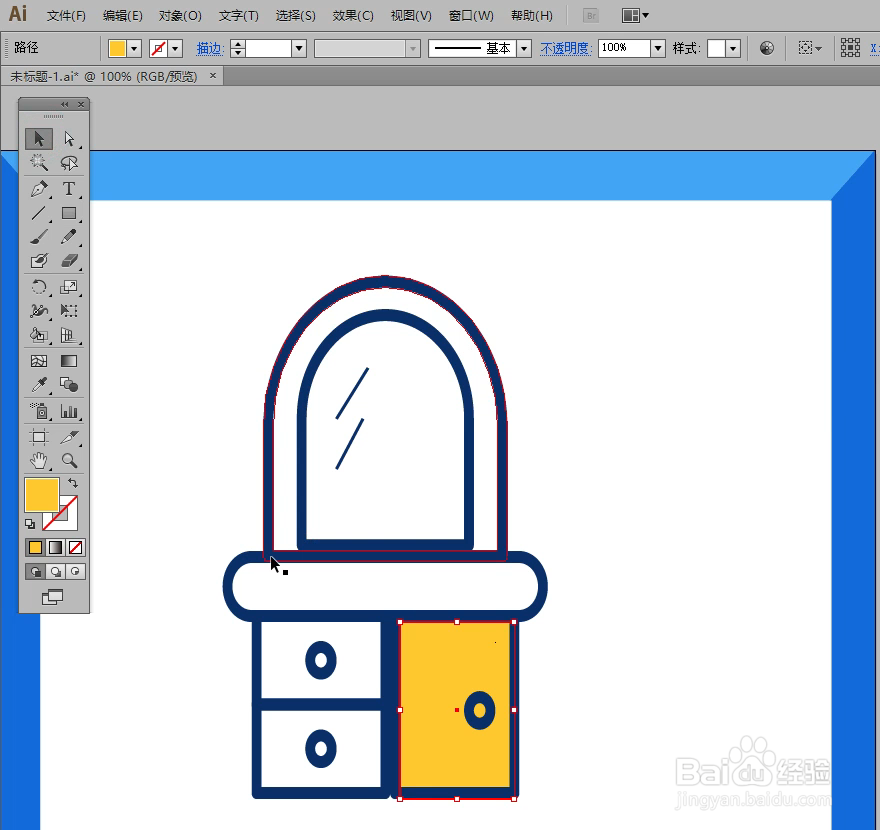Enable Draw Inside mode
Image resolution: width=880 pixels, height=830 pixels.
coord(75,572)
